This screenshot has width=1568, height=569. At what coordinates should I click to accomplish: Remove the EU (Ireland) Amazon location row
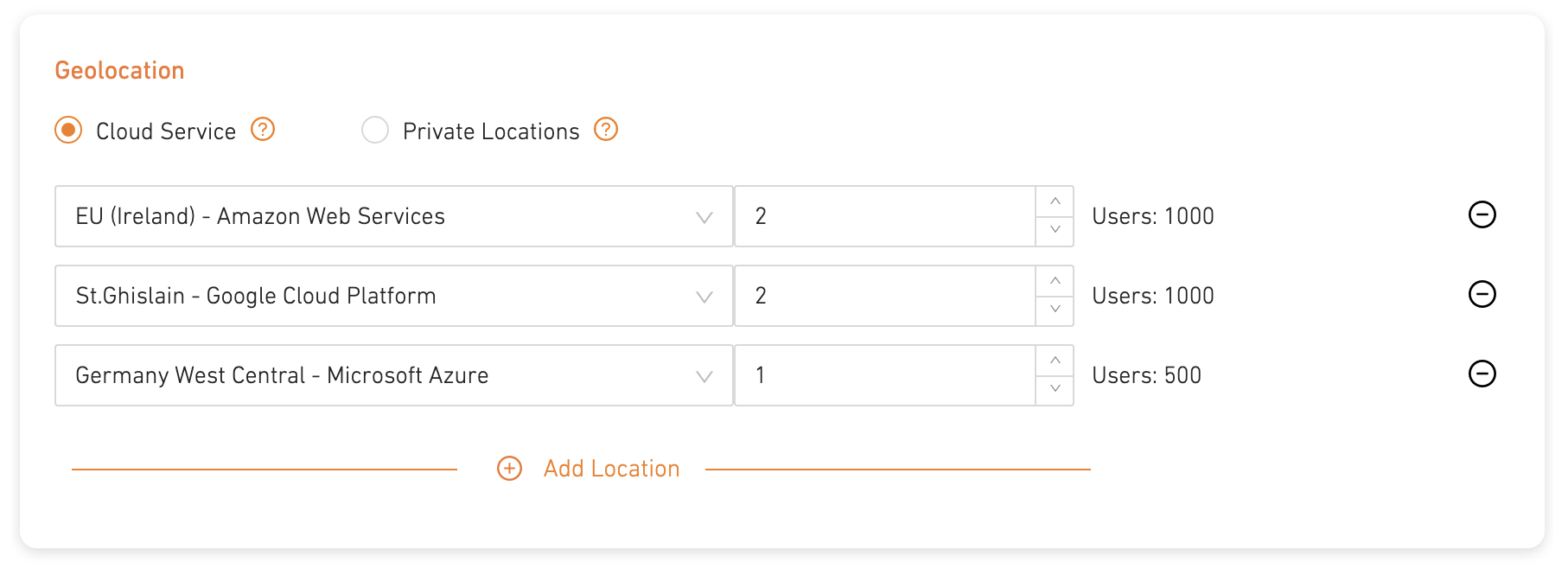(1482, 214)
